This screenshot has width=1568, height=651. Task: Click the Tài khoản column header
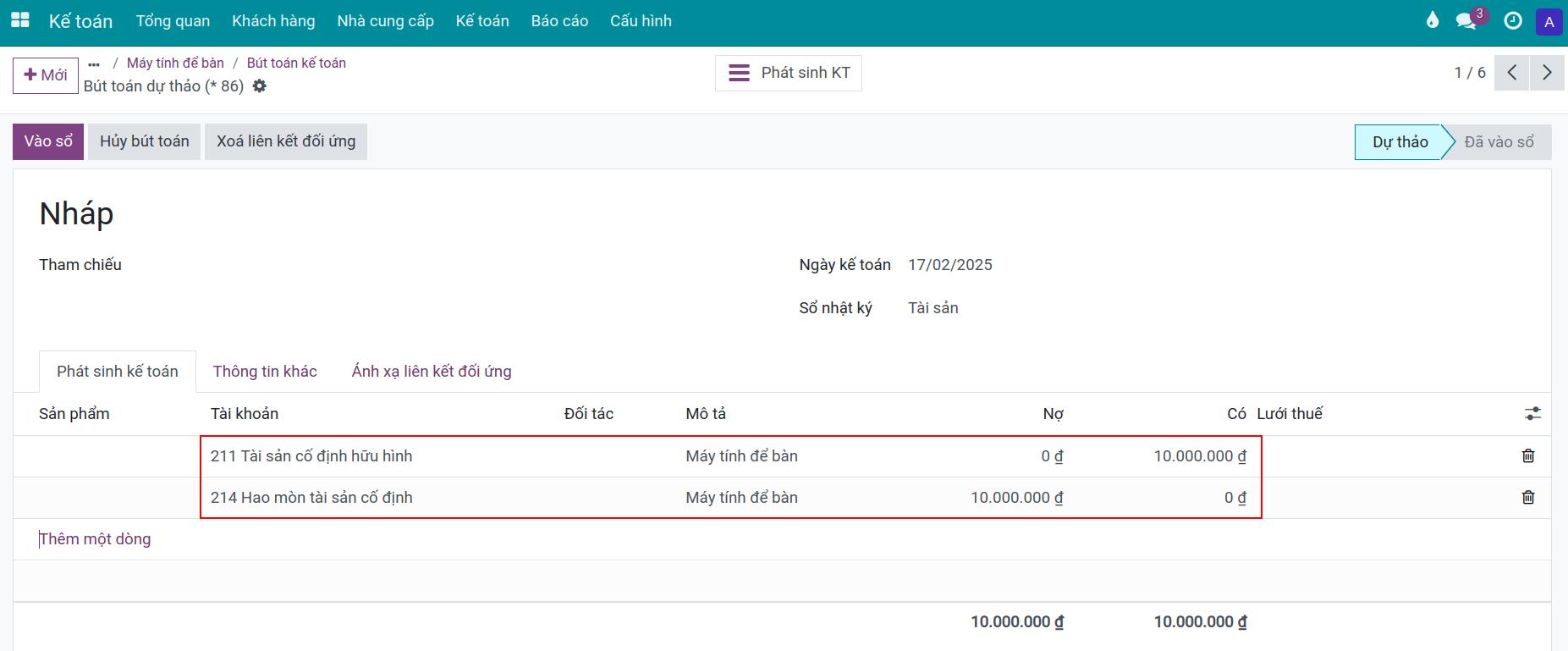(245, 414)
